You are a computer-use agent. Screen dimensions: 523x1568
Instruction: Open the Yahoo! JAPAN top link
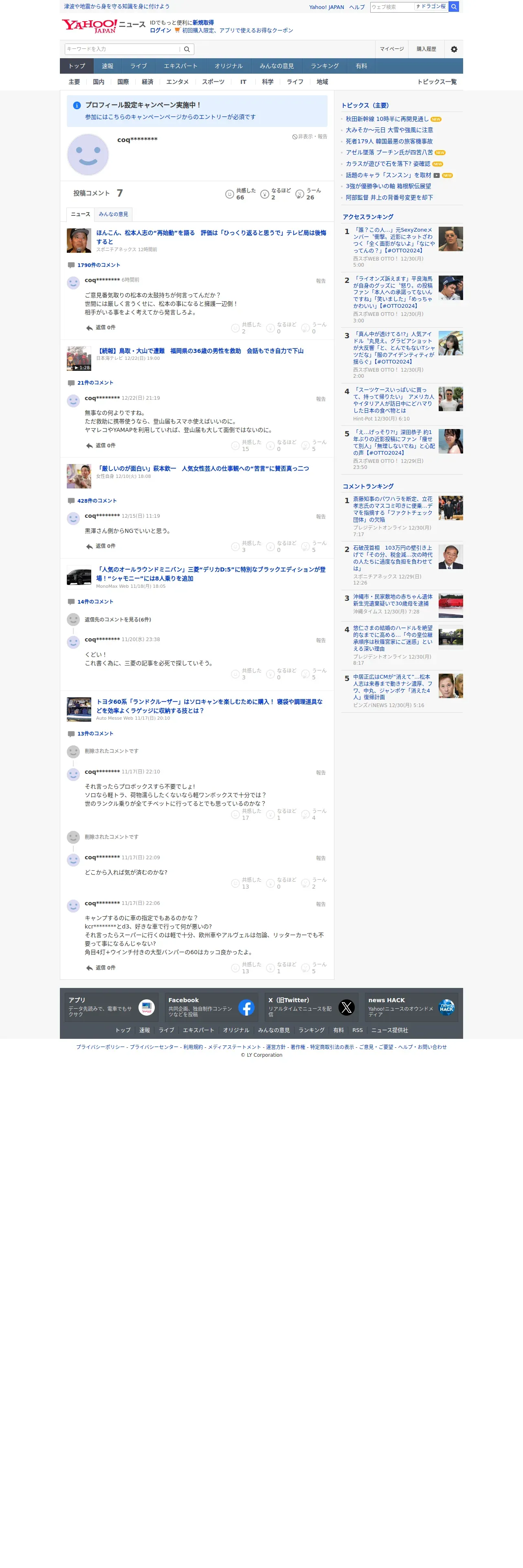(x=326, y=7)
